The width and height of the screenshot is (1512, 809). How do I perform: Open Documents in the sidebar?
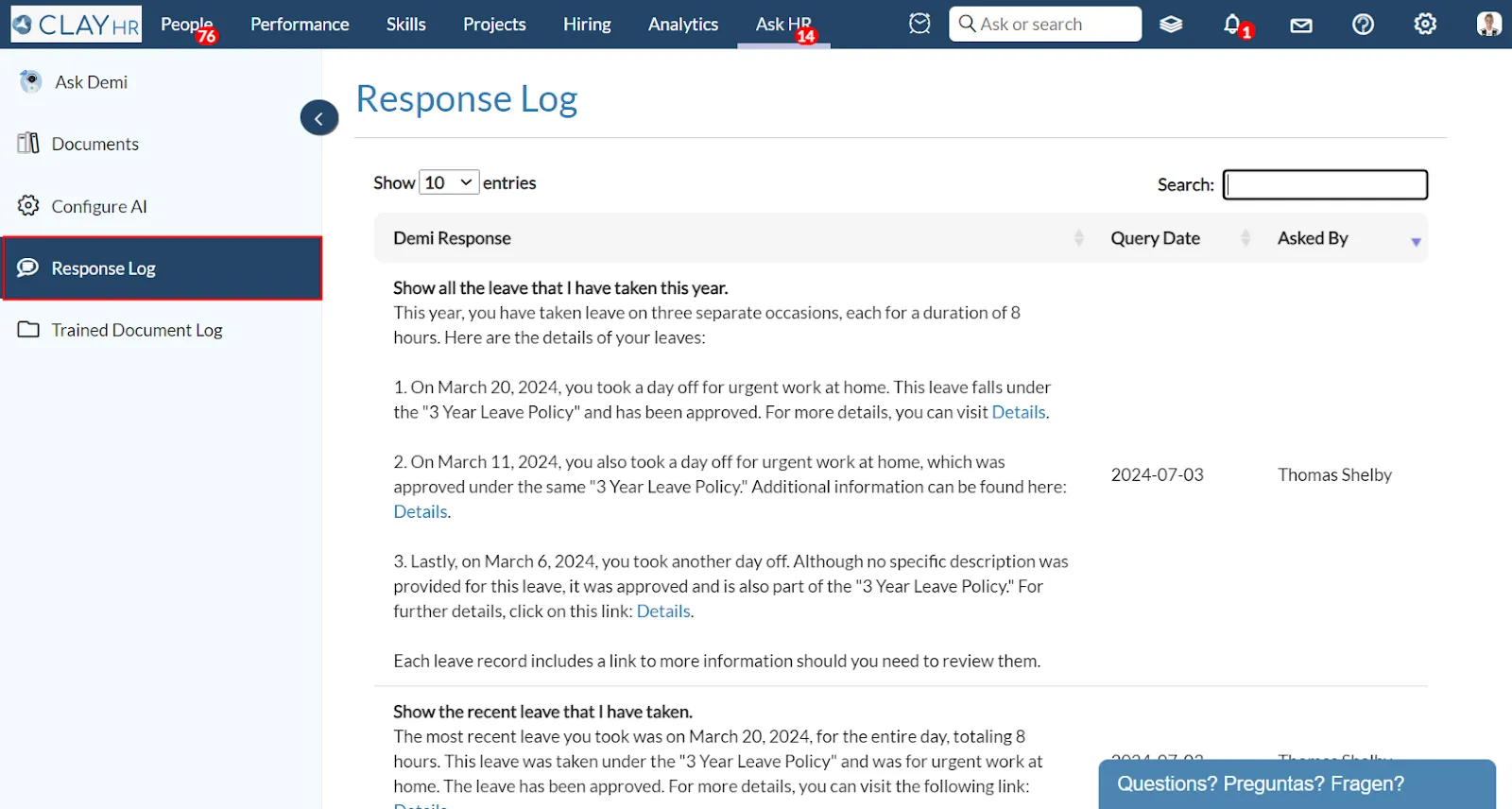(x=94, y=144)
